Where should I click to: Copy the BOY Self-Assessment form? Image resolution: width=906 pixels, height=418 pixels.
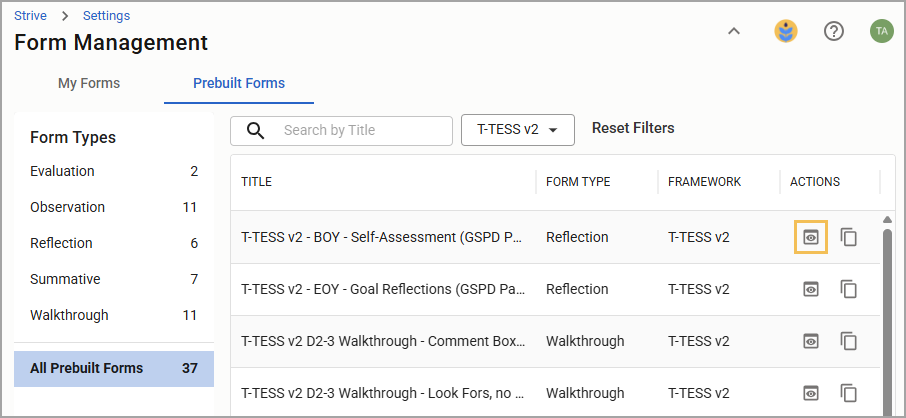(848, 237)
